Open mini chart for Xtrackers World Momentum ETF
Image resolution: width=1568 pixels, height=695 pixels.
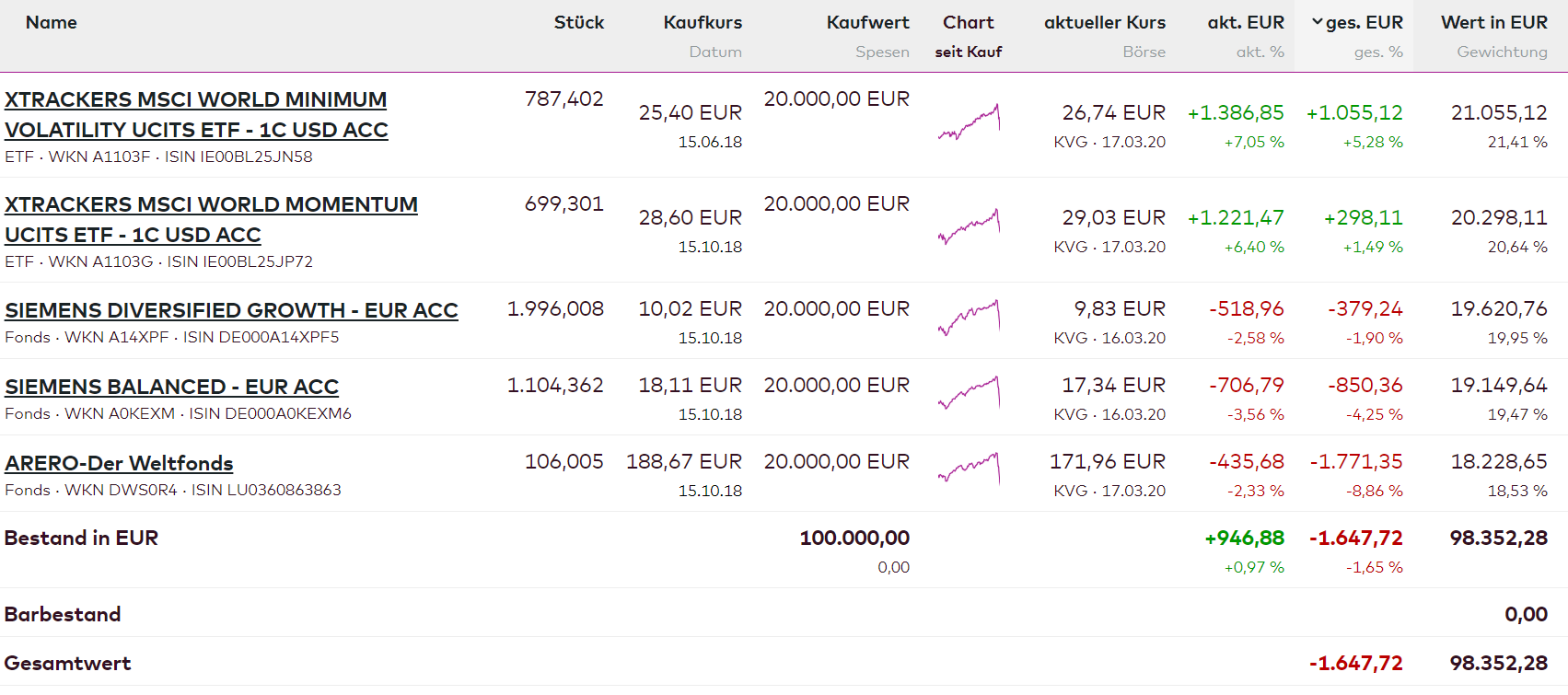coord(969,226)
